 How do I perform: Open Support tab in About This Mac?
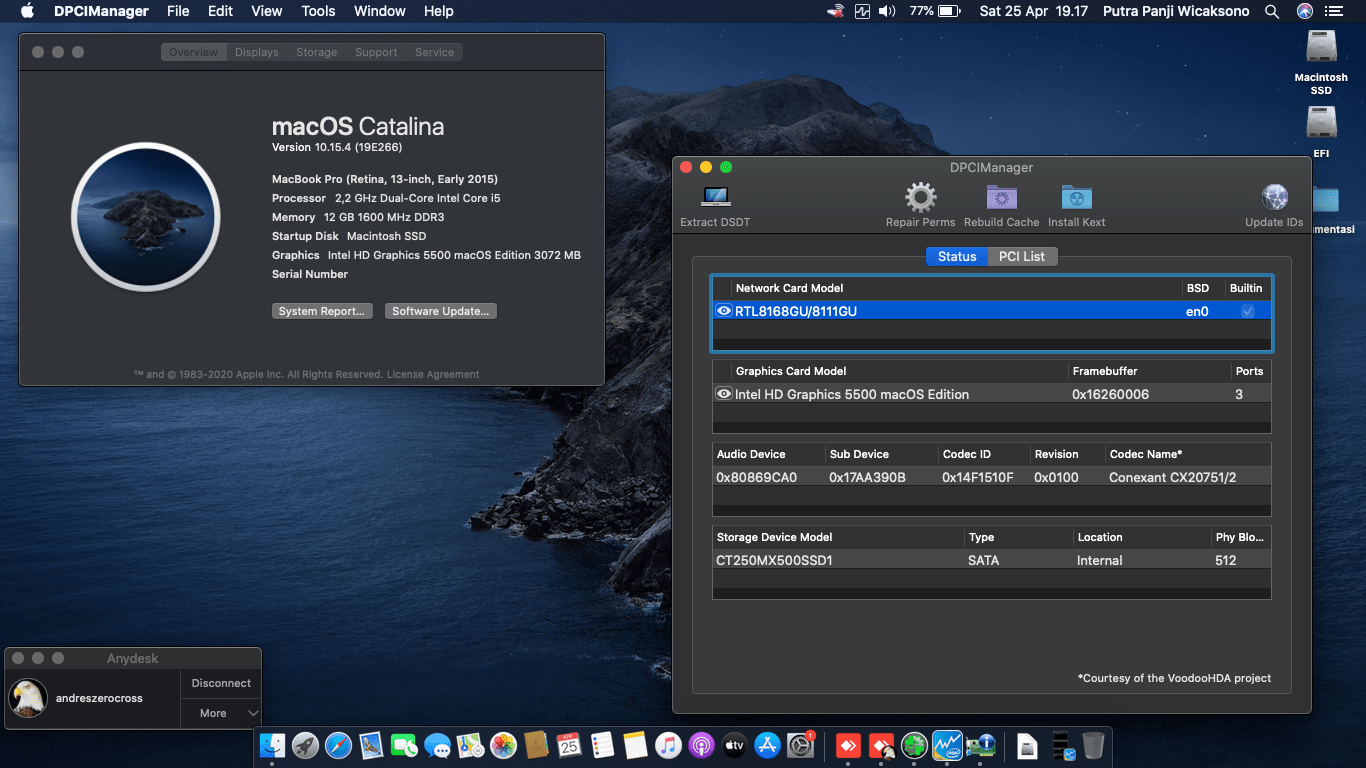[x=376, y=52]
